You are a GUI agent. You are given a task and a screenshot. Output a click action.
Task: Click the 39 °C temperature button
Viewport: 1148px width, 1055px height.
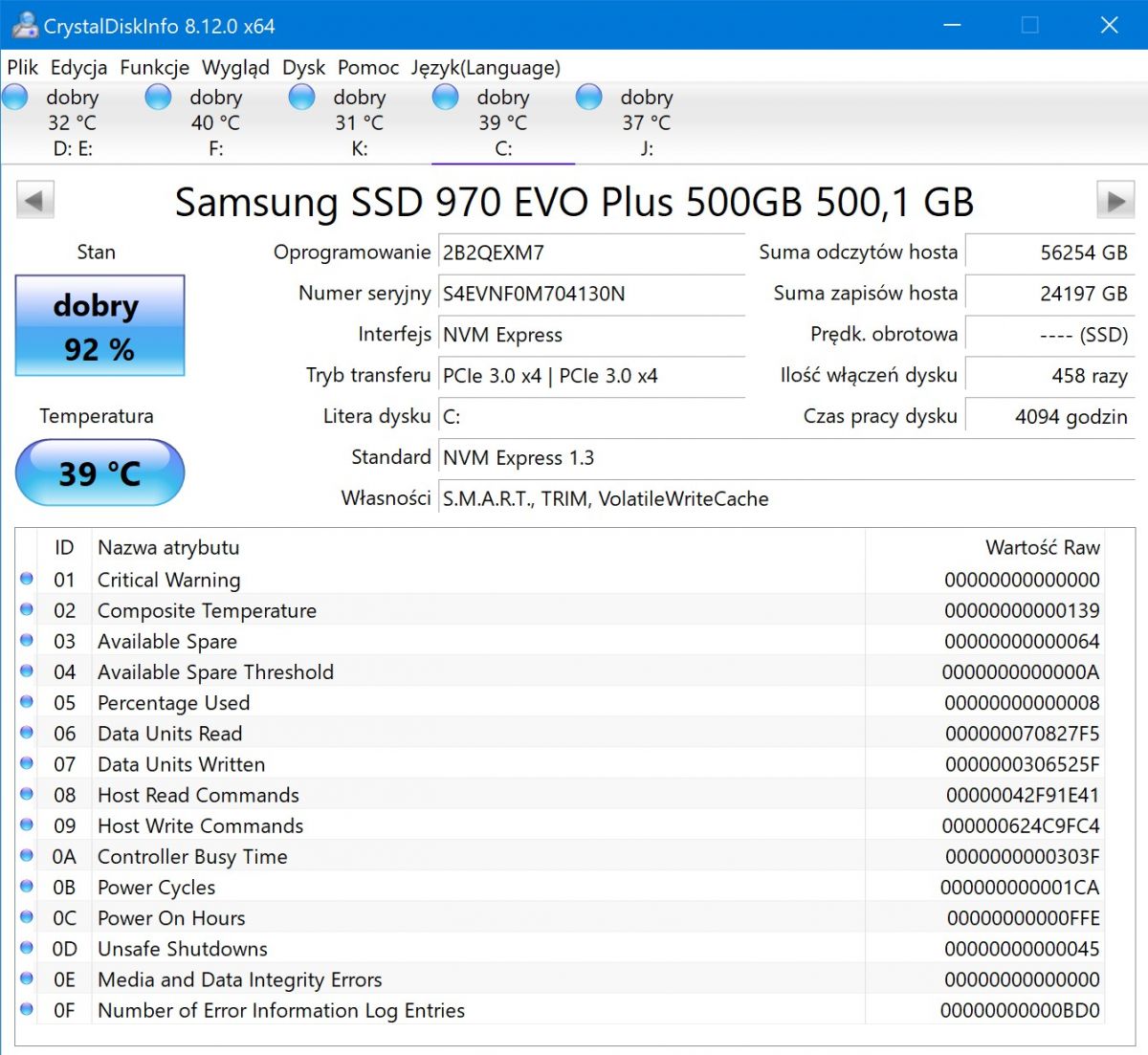[x=99, y=473]
